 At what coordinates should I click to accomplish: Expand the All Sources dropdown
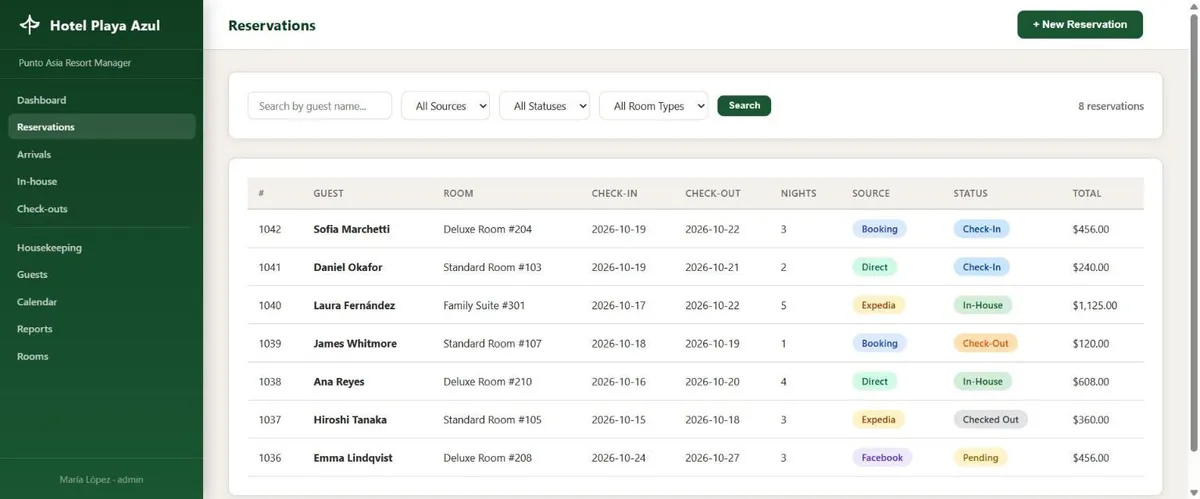click(445, 106)
